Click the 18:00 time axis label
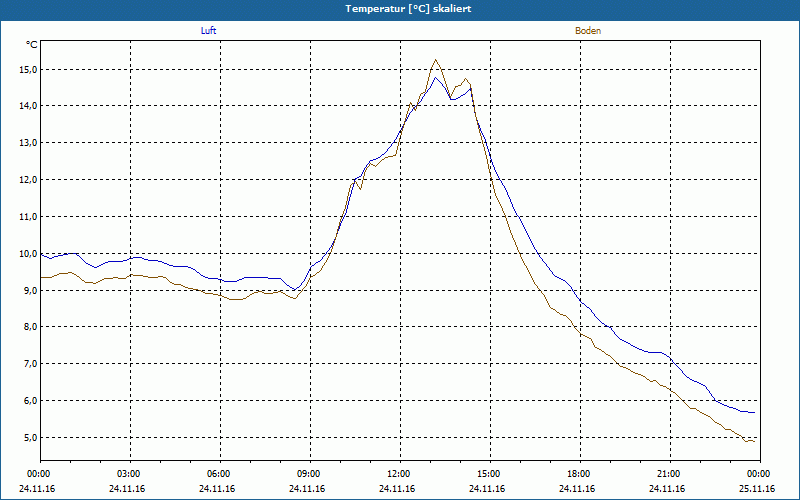Image resolution: width=800 pixels, height=500 pixels. tap(581, 474)
